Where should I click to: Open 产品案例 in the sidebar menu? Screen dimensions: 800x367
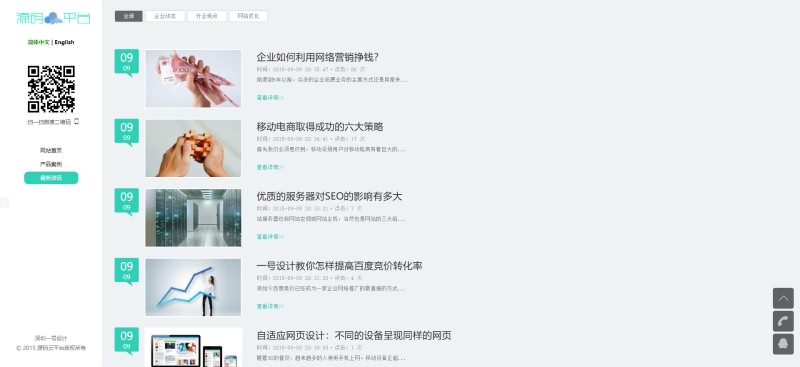[51, 164]
